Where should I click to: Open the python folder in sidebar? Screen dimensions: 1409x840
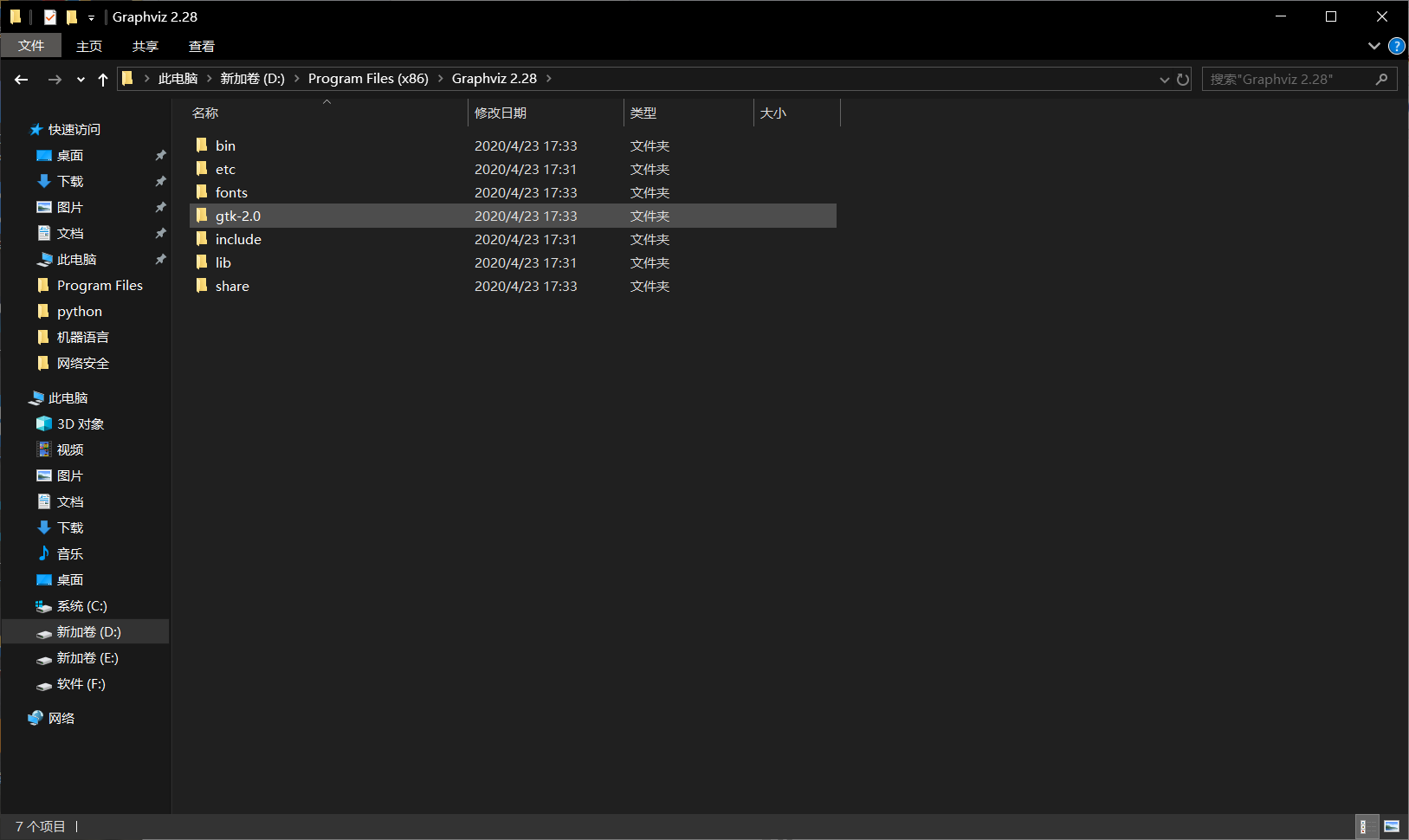pyautogui.click(x=79, y=312)
